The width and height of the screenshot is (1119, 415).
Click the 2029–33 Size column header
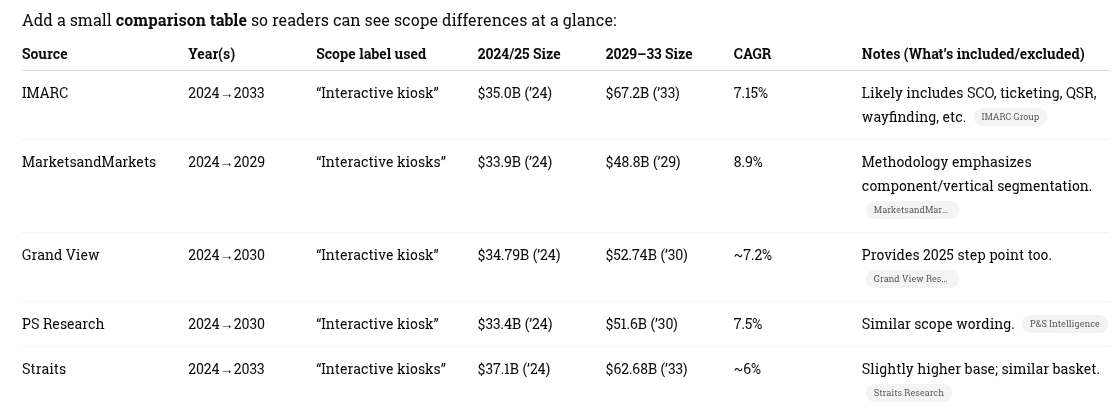coord(648,54)
